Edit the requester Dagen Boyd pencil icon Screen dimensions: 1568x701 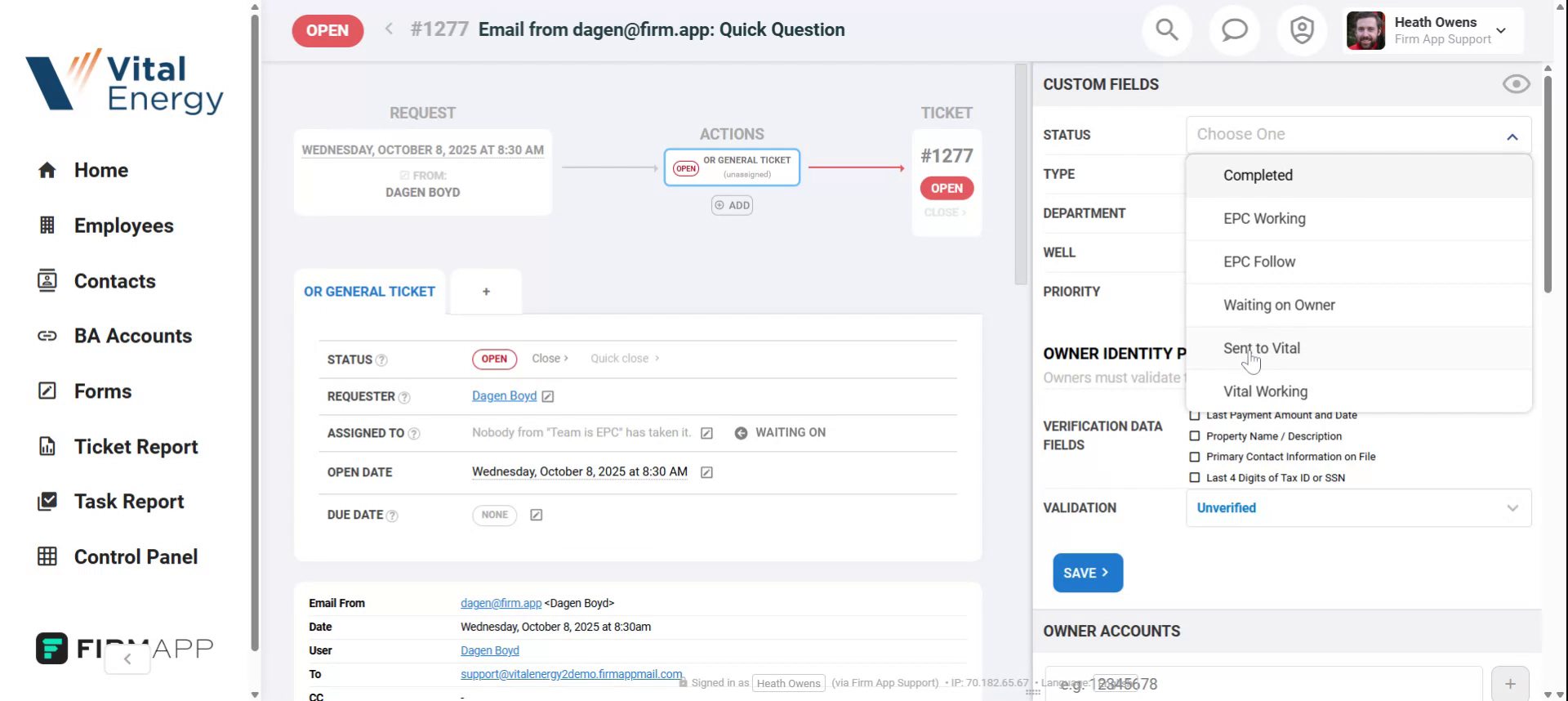pyautogui.click(x=548, y=396)
